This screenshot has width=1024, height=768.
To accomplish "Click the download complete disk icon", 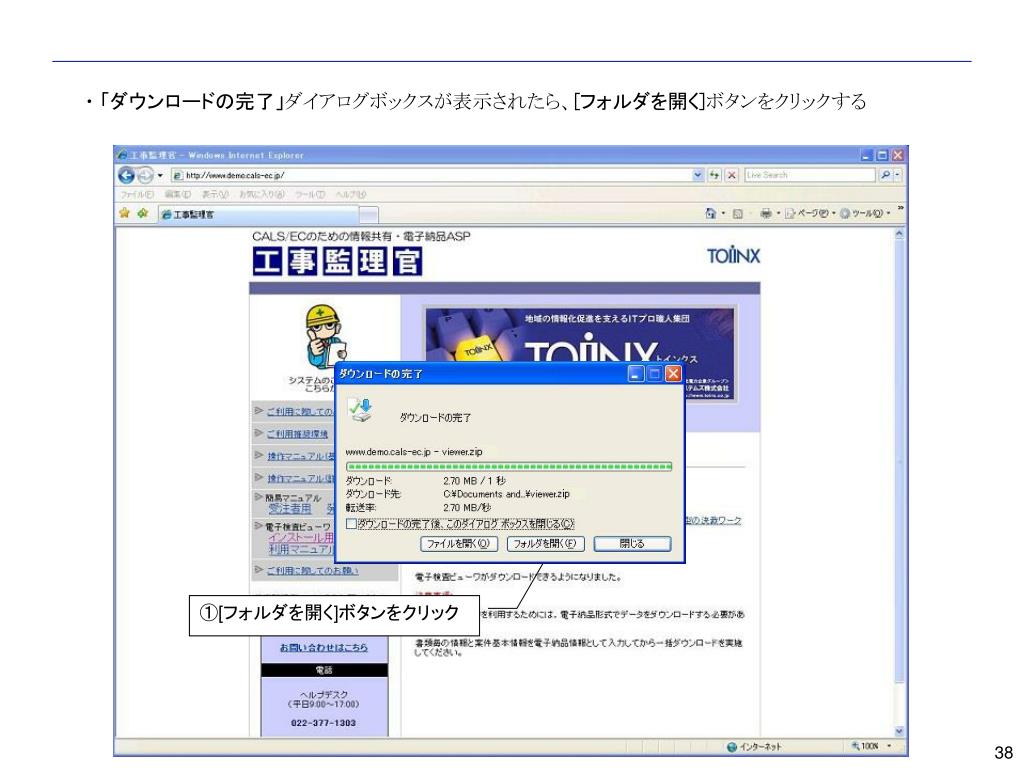I will click(x=360, y=410).
